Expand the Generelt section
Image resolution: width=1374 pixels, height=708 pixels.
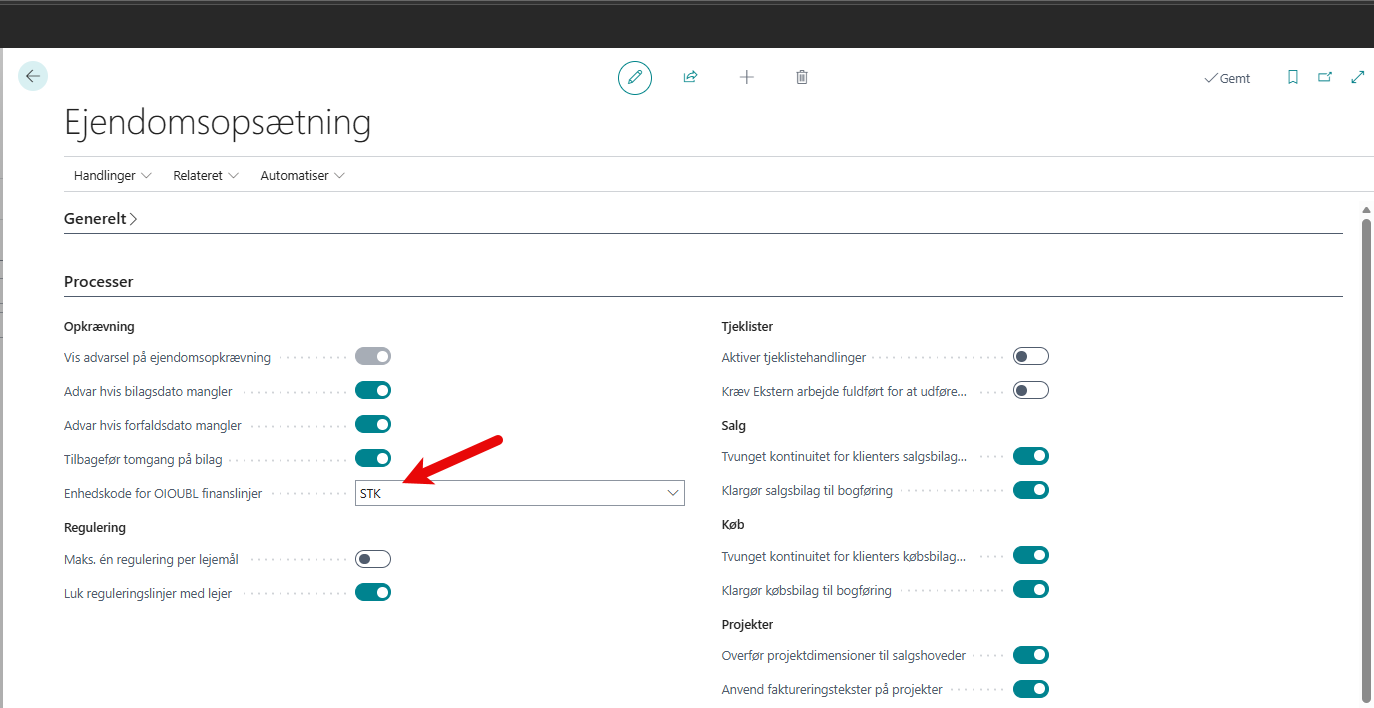(100, 219)
